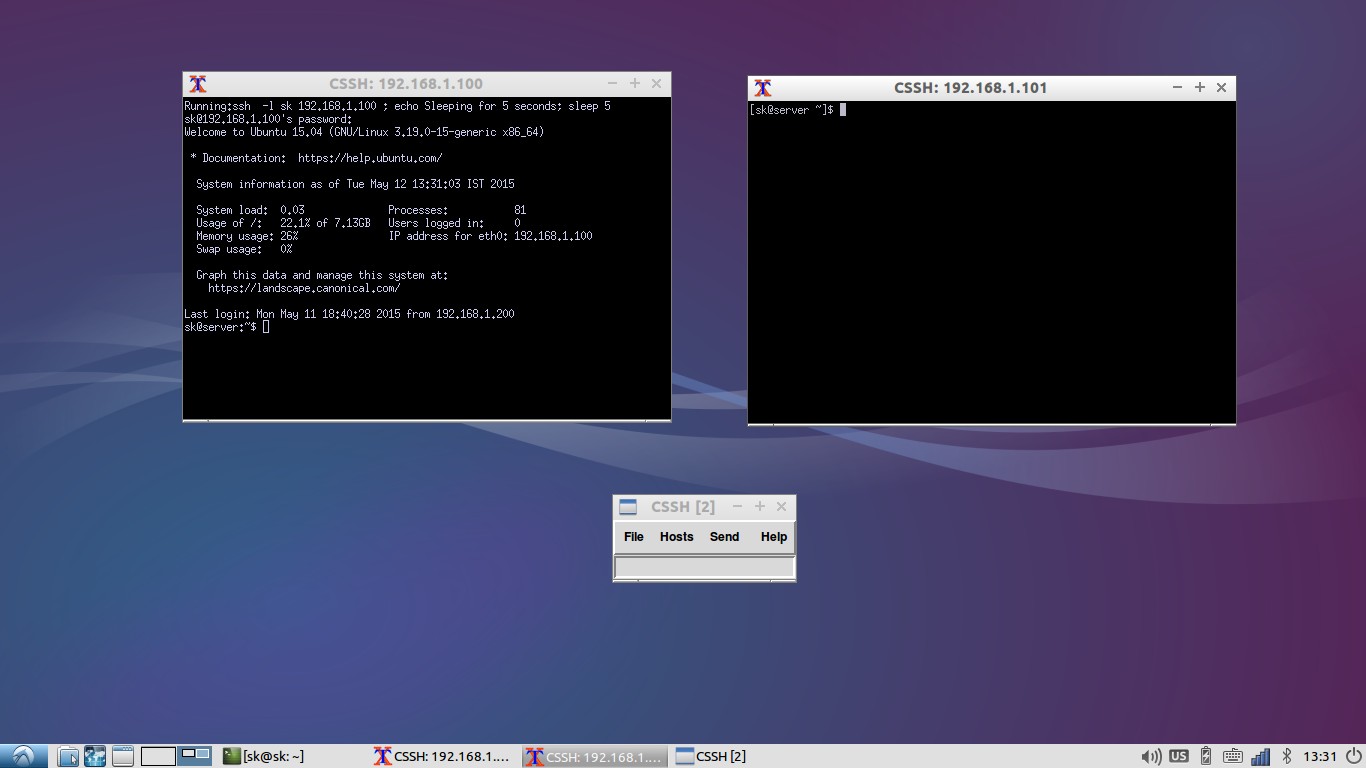The image size is (1366, 768).
Task: Open the power/logout button in the panel
Action: 1354,756
